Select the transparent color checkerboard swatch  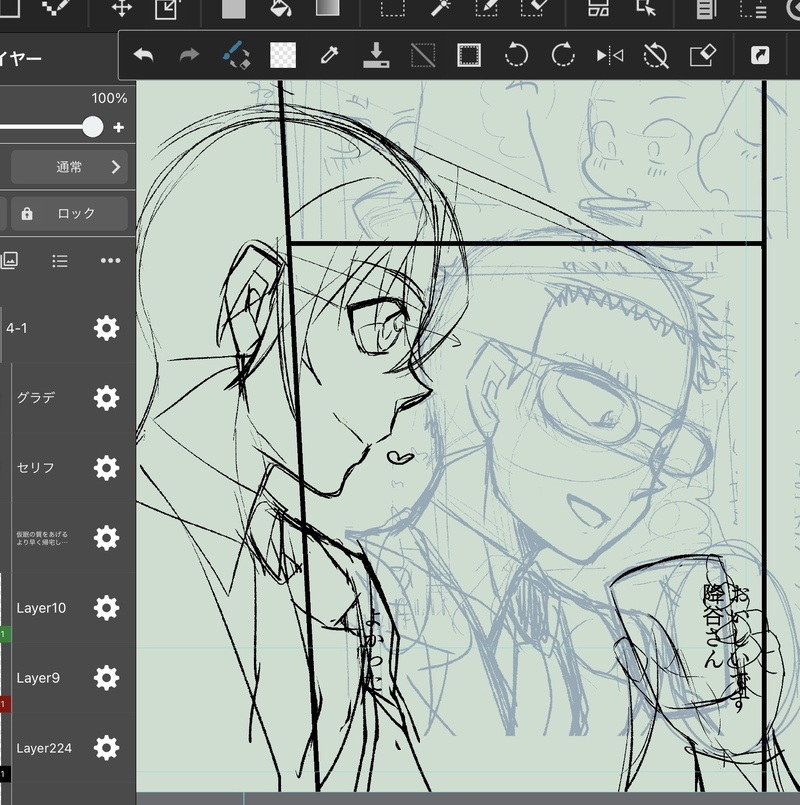[283, 55]
